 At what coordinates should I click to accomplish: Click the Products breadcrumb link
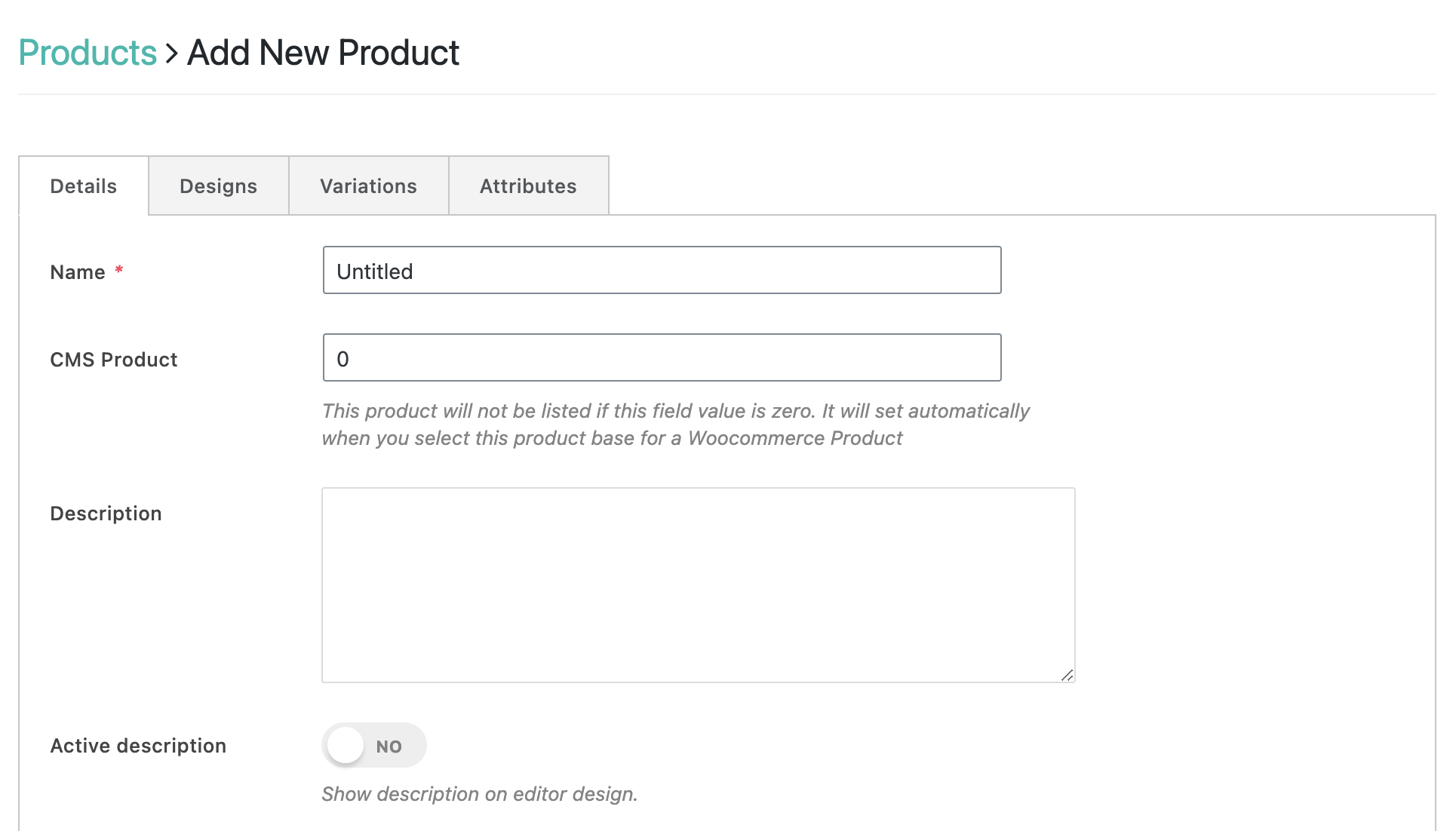coord(88,53)
